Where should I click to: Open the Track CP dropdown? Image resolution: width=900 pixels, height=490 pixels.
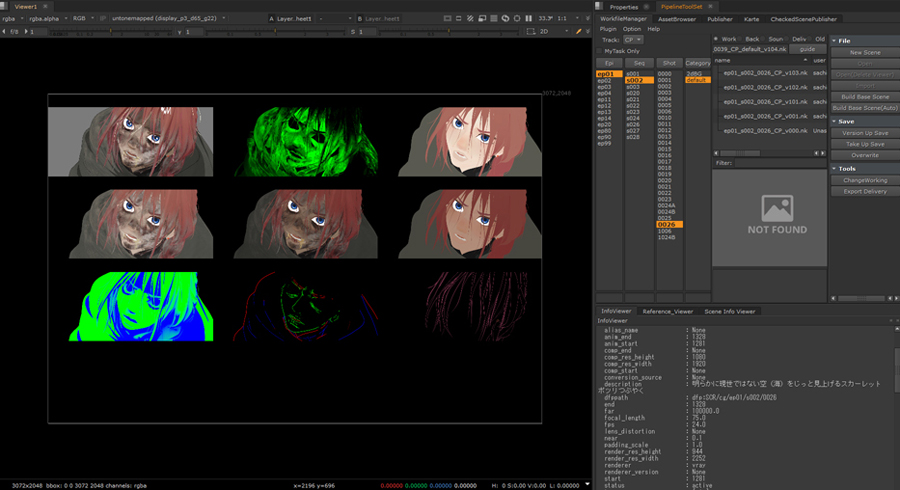[634, 40]
